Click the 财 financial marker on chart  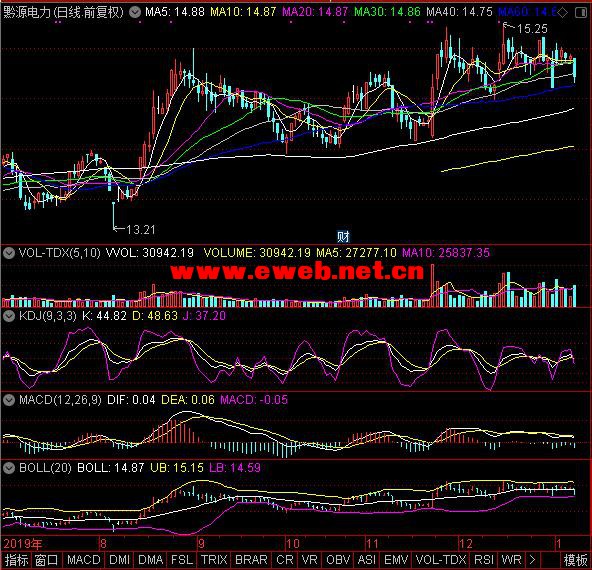343,237
